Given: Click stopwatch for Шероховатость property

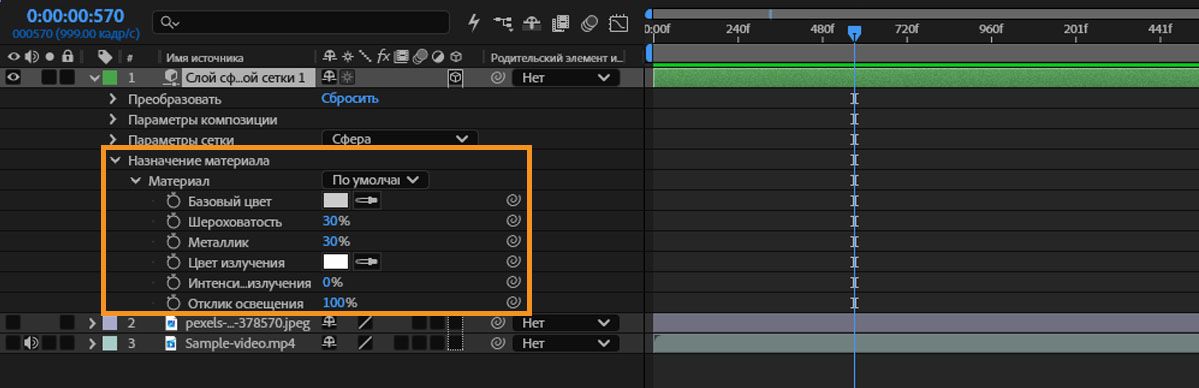Looking at the screenshot, I should tap(173, 222).
